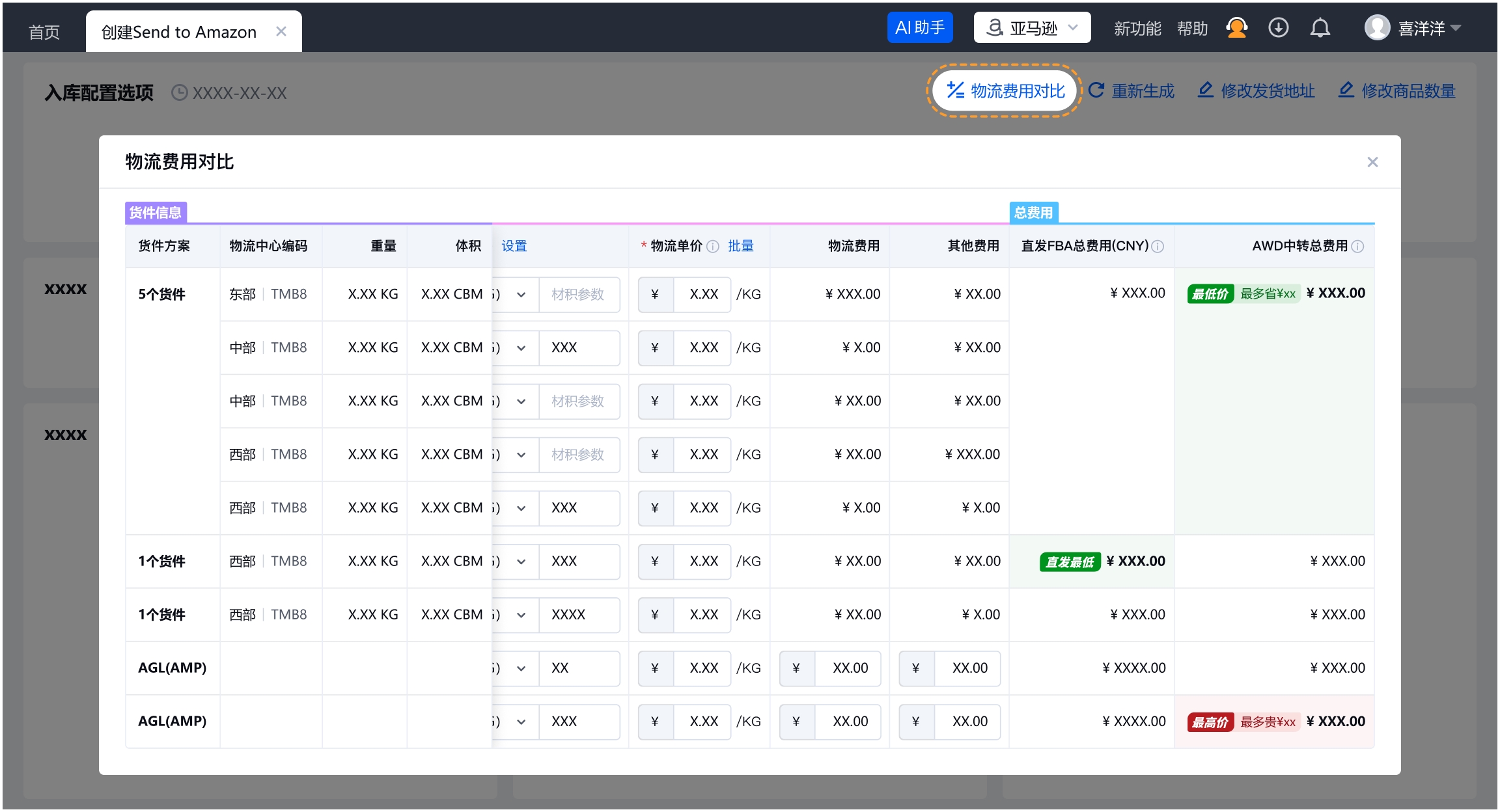The width and height of the screenshot is (1500, 812).
Task: Open the 新功能 menu item
Action: point(1137,28)
